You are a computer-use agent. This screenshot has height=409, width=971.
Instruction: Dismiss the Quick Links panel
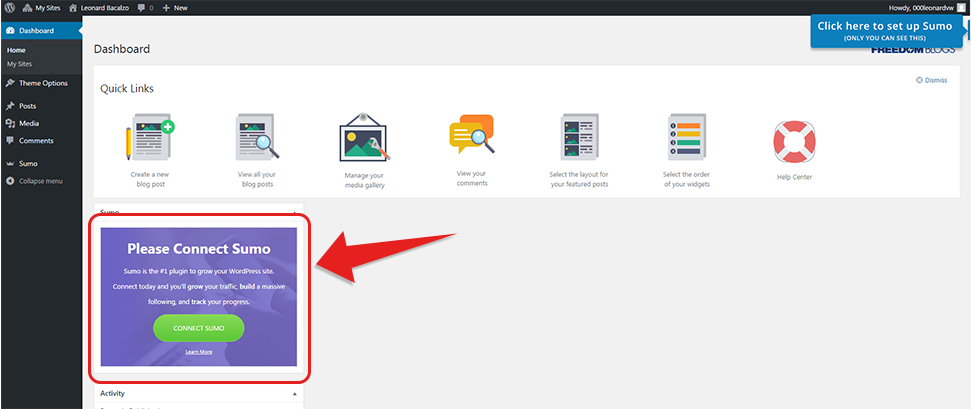pos(931,80)
